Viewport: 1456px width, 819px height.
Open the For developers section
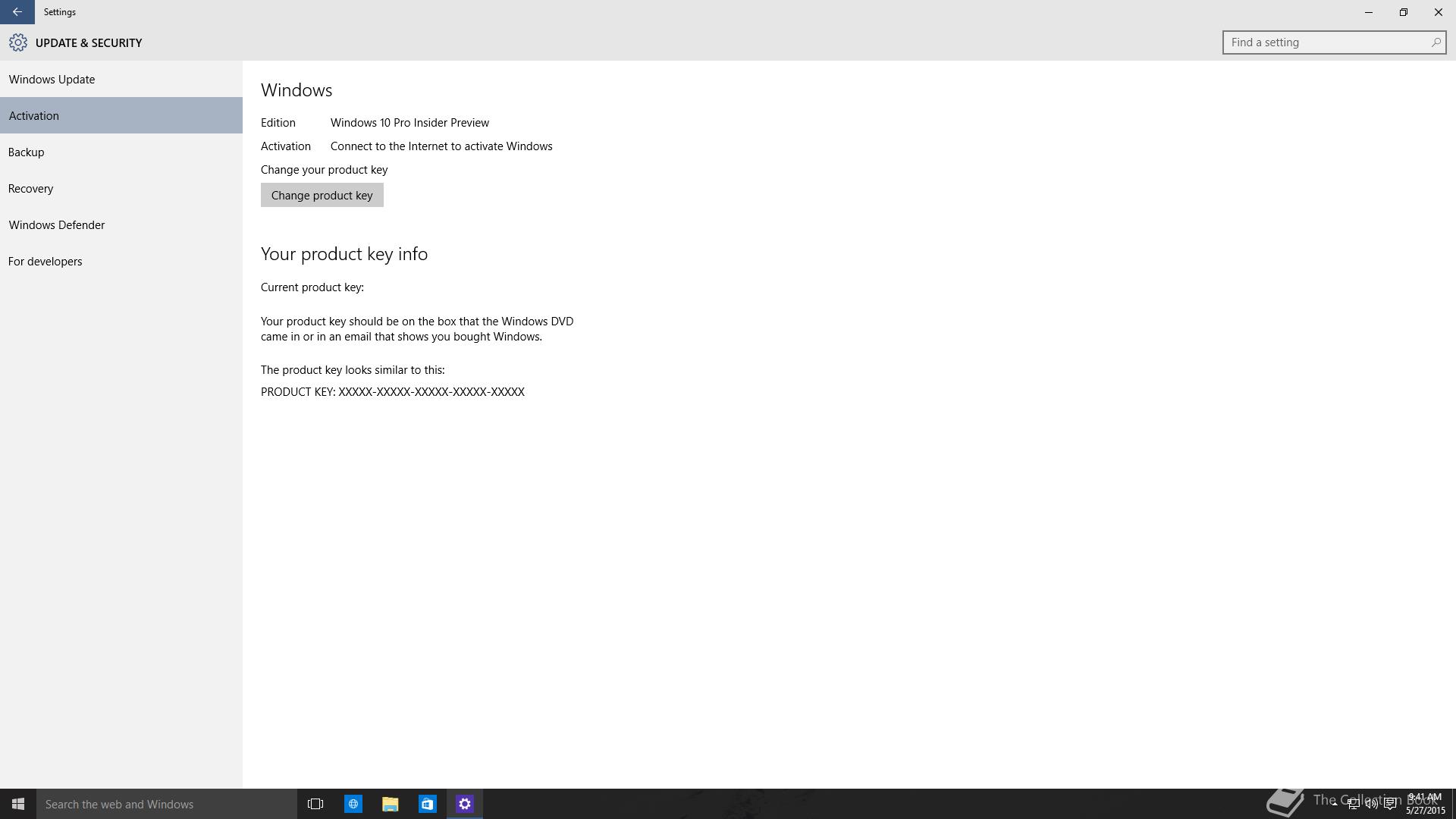coord(121,261)
